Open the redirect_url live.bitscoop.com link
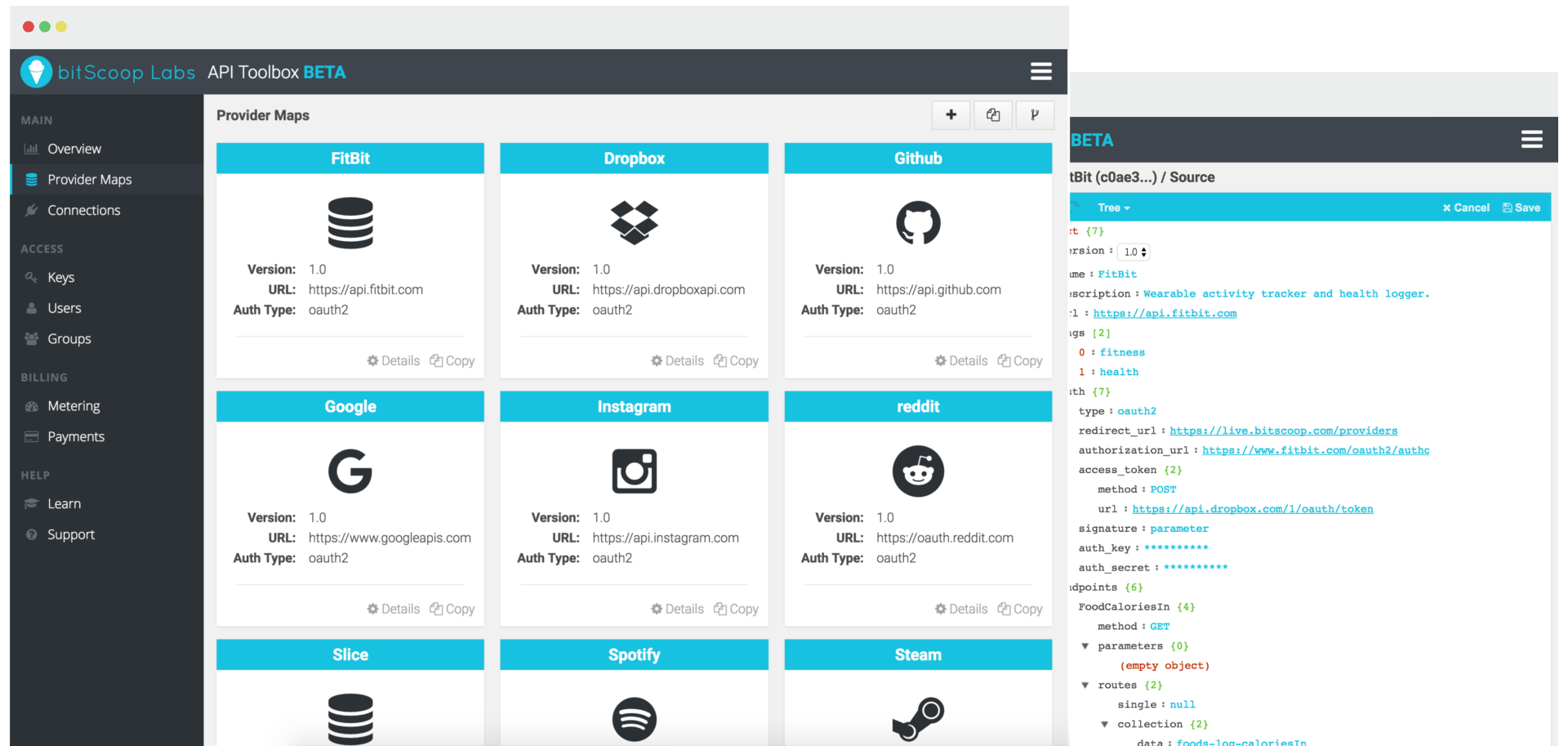 tap(1283, 431)
